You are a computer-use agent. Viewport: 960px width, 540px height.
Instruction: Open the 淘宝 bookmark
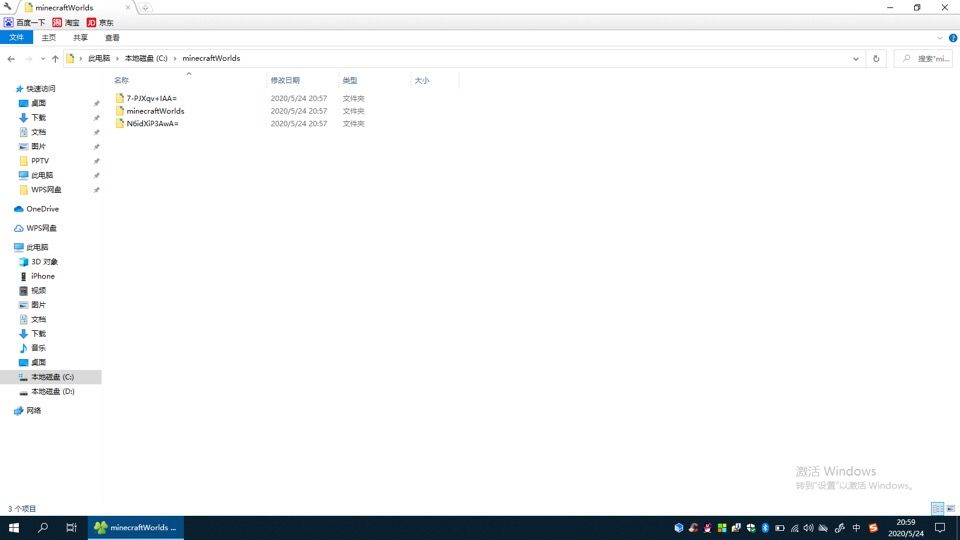66,23
